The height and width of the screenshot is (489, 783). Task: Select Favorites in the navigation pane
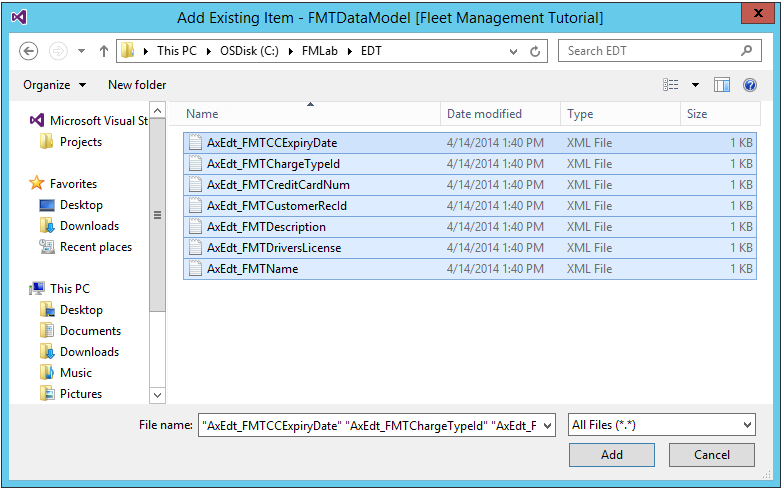coord(63,184)
